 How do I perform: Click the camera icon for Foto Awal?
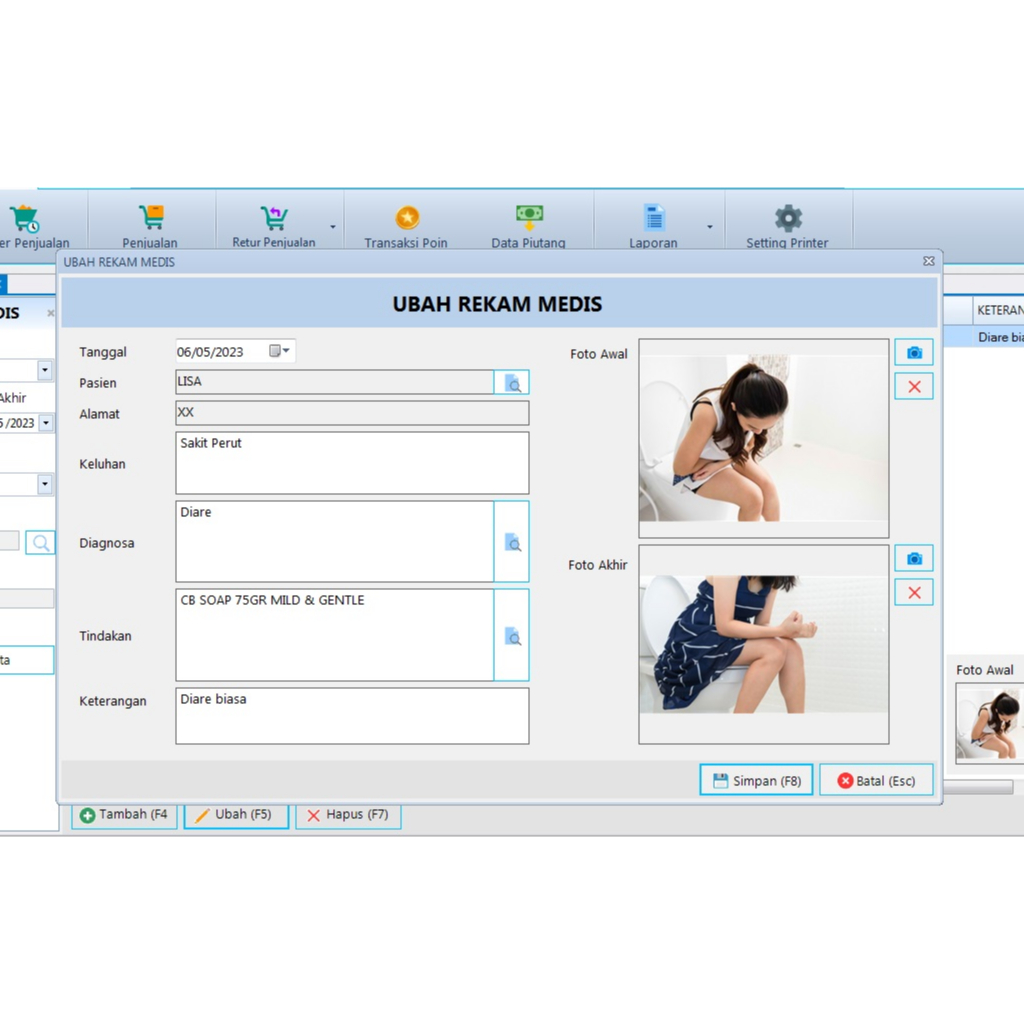pyautogui.click(x=913, y=353)
